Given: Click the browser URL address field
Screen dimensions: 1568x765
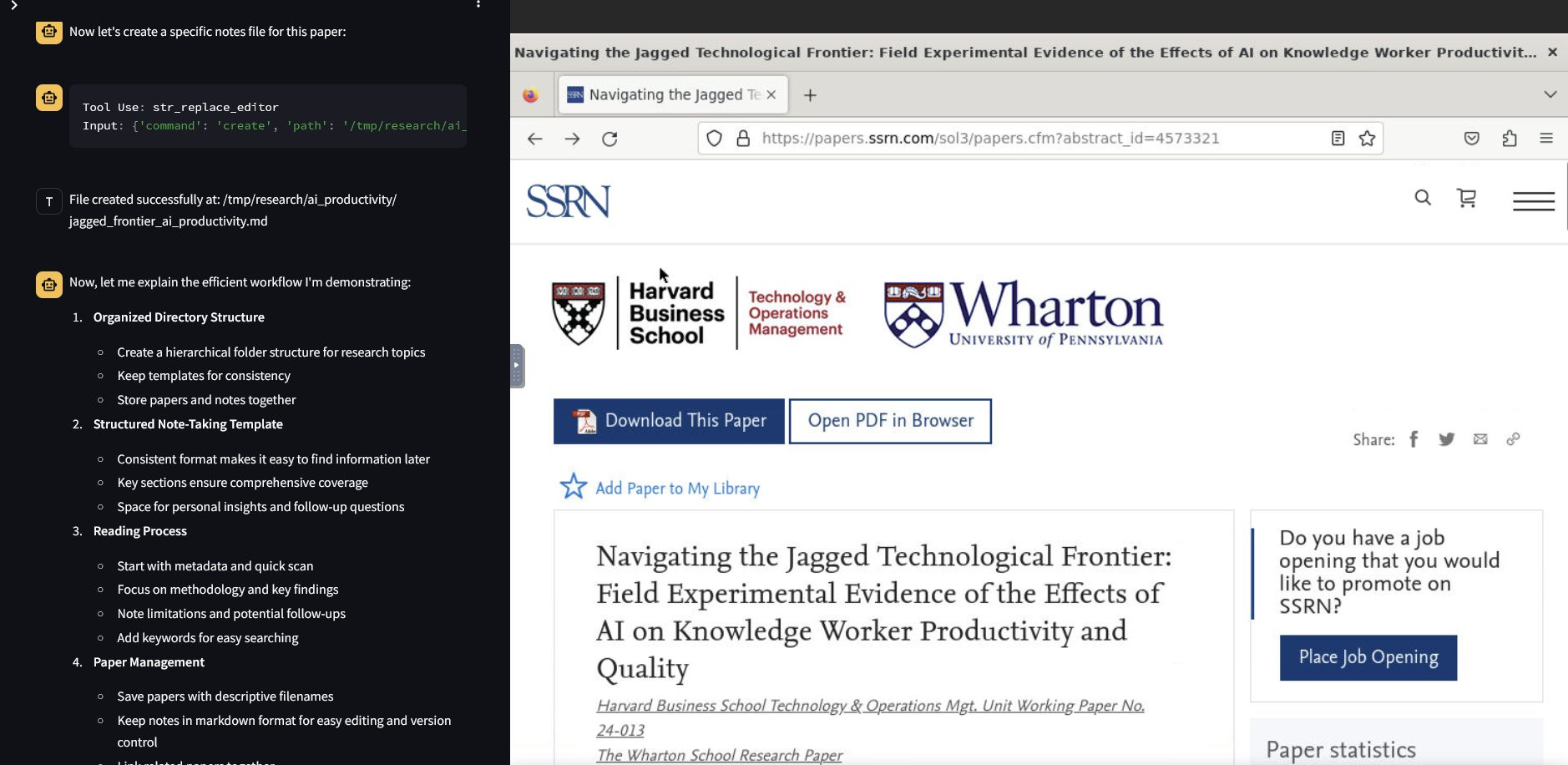Looking at the screenshot, I should (x=1039, y=139).
